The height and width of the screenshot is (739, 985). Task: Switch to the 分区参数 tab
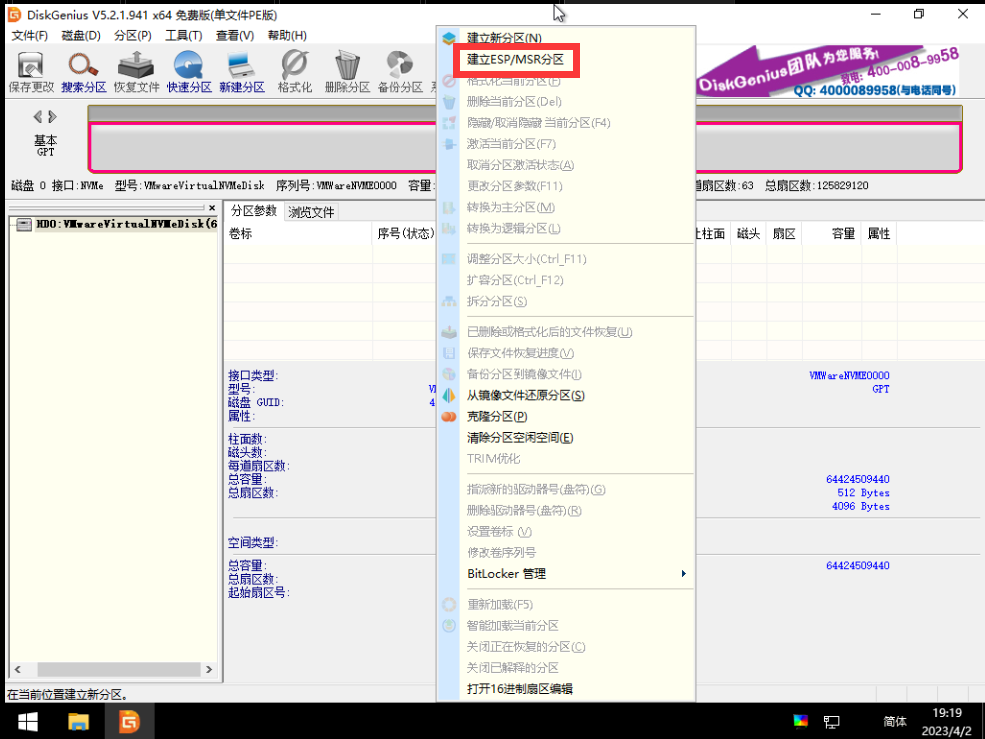coord(254,211)
